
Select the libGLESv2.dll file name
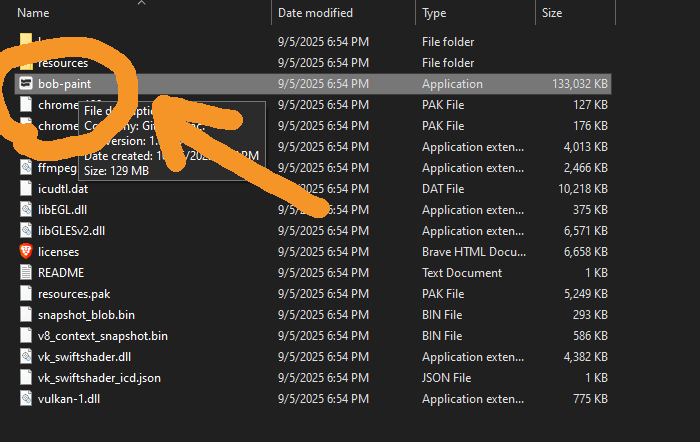point(71,231)
